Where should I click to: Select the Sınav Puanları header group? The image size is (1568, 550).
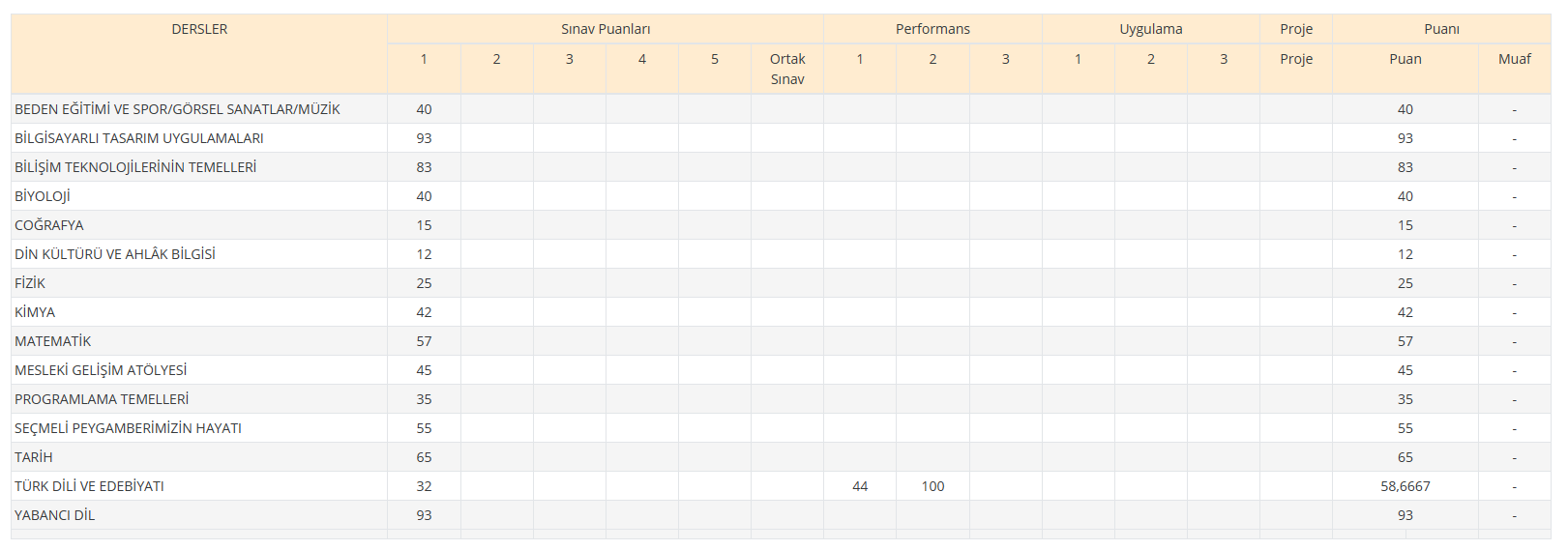pyautogui.click(x=606, y=29)
